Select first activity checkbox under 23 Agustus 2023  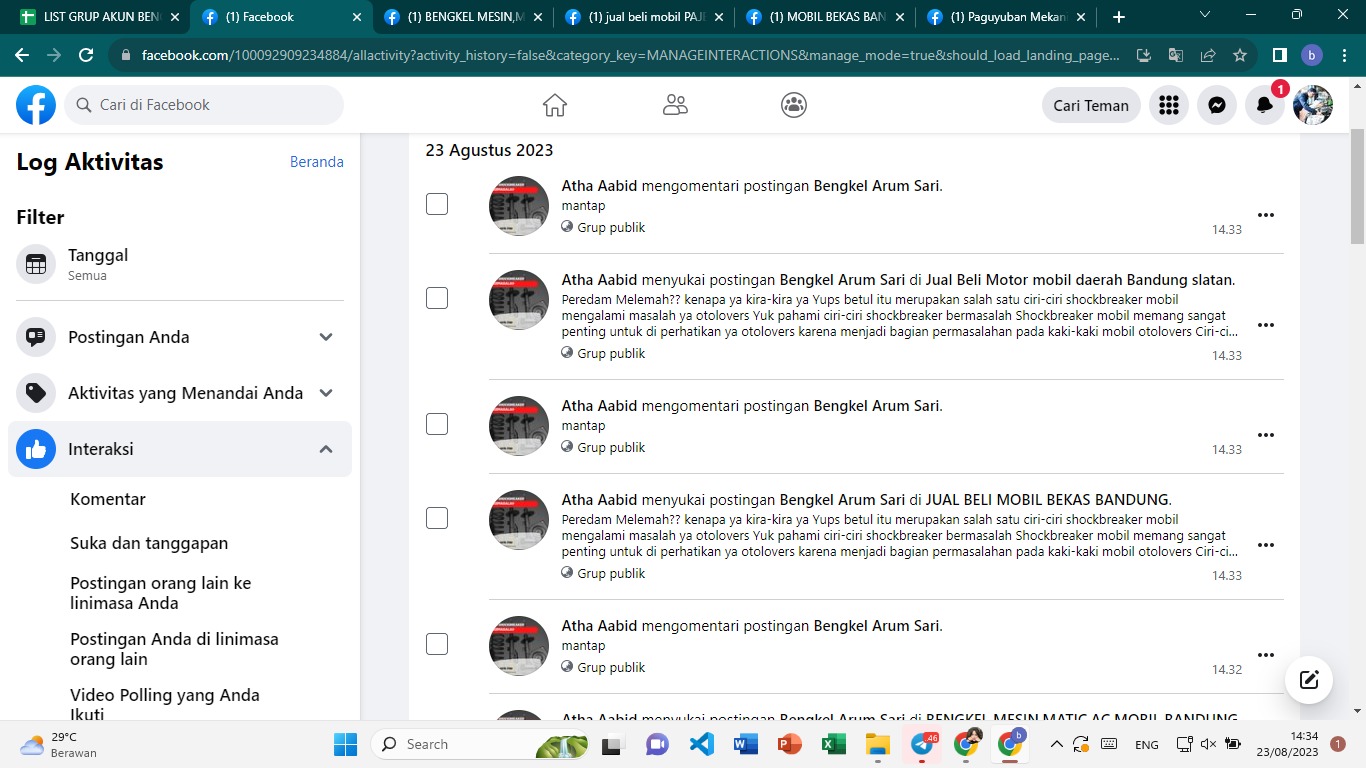pyautogui.click(x=437, y=204)
